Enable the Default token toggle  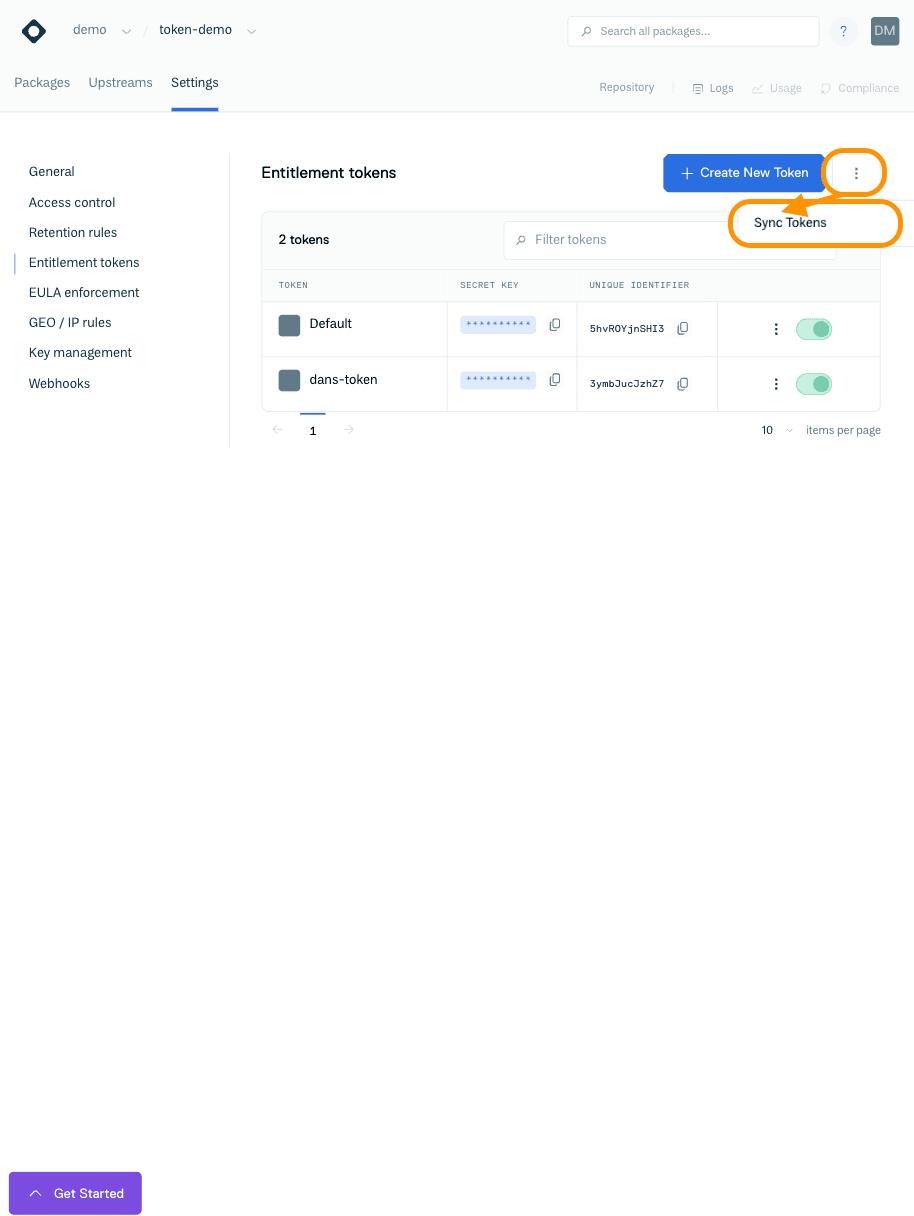click(x=813, y=328)
